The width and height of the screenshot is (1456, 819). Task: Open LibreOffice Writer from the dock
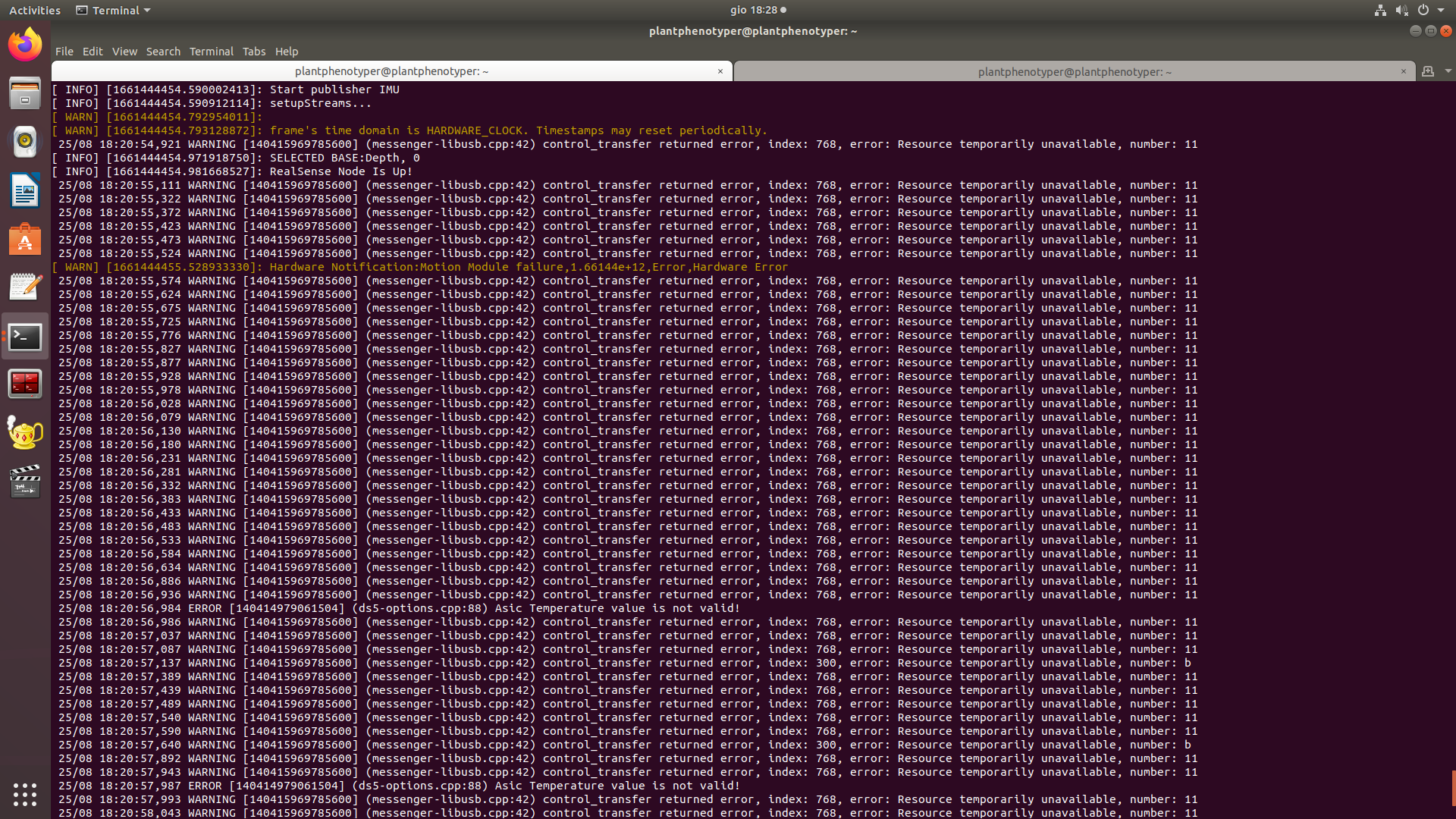(x=25, y=190)
